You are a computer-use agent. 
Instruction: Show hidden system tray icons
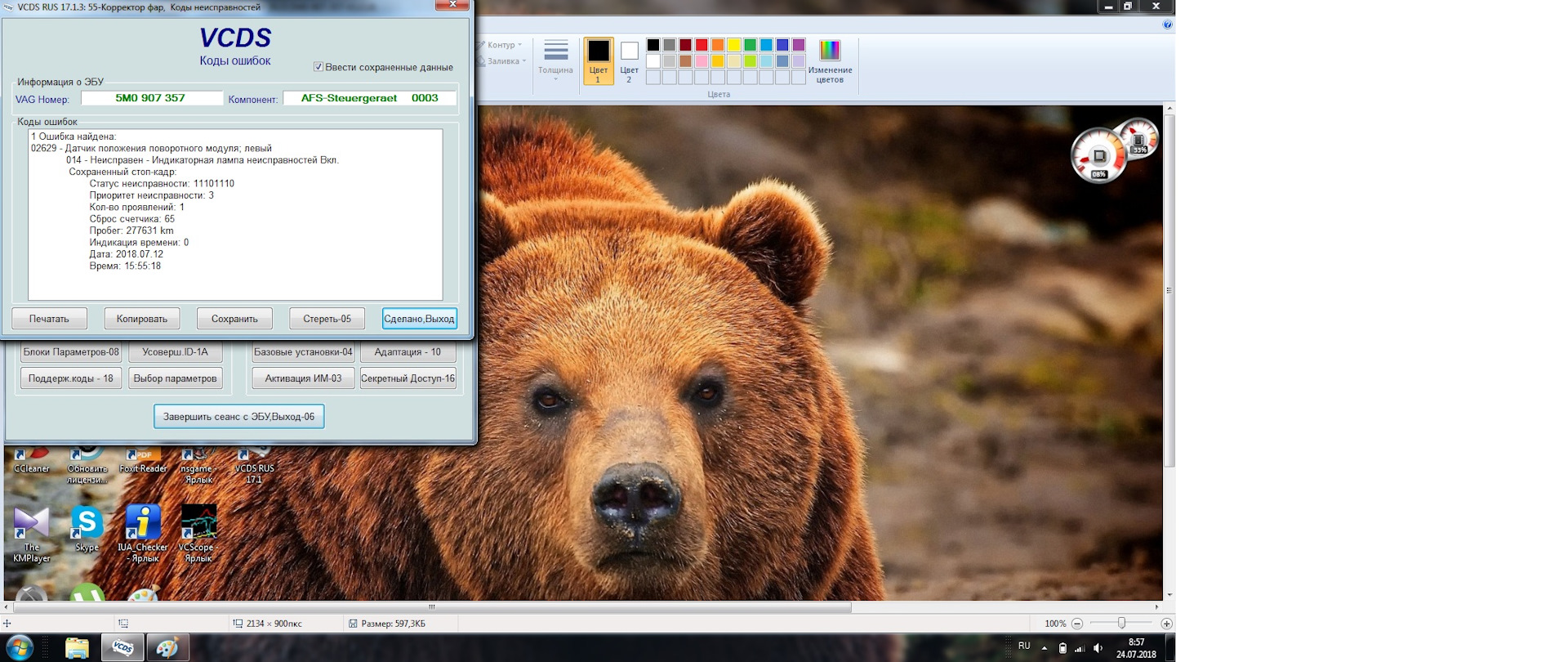pos(1044,648)
